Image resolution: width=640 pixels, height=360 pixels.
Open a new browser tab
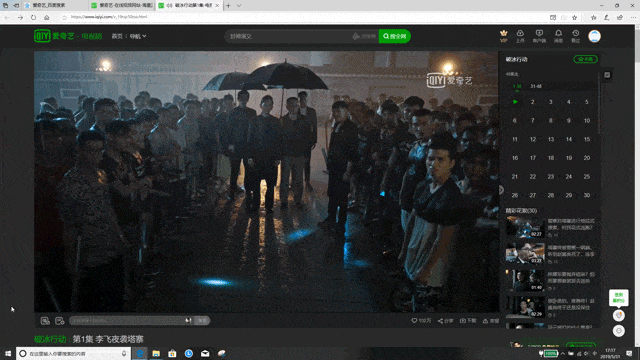229,5
